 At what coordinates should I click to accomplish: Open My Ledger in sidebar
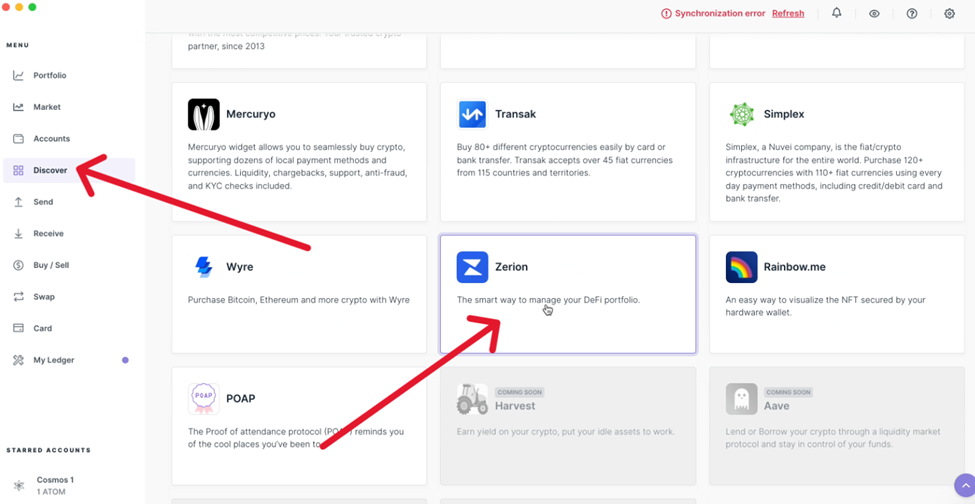(x=53, y=360)
